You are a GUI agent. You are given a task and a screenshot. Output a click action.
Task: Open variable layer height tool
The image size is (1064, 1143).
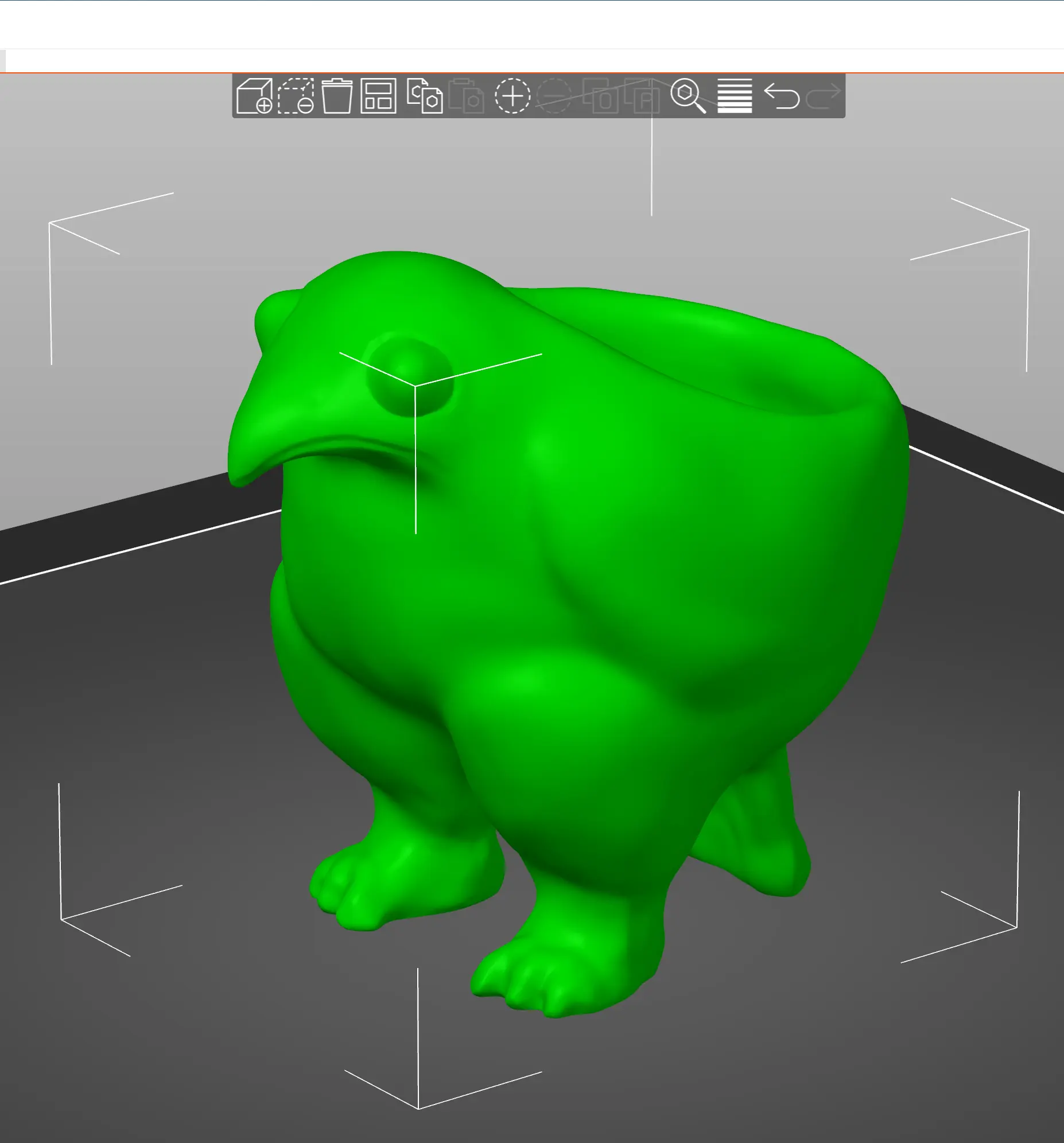pyautogui.click(x=735, y=96)
